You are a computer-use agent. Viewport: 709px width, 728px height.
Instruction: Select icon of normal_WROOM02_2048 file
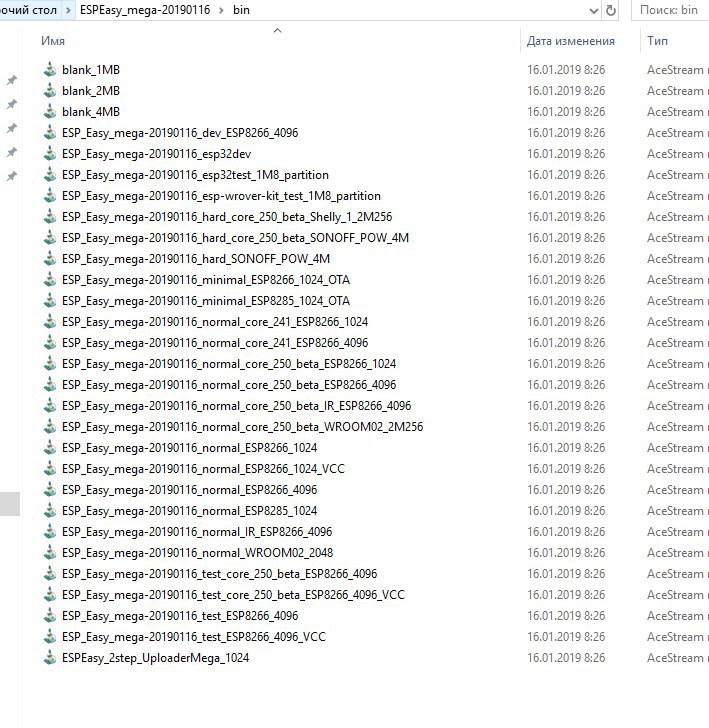point(50,552)
